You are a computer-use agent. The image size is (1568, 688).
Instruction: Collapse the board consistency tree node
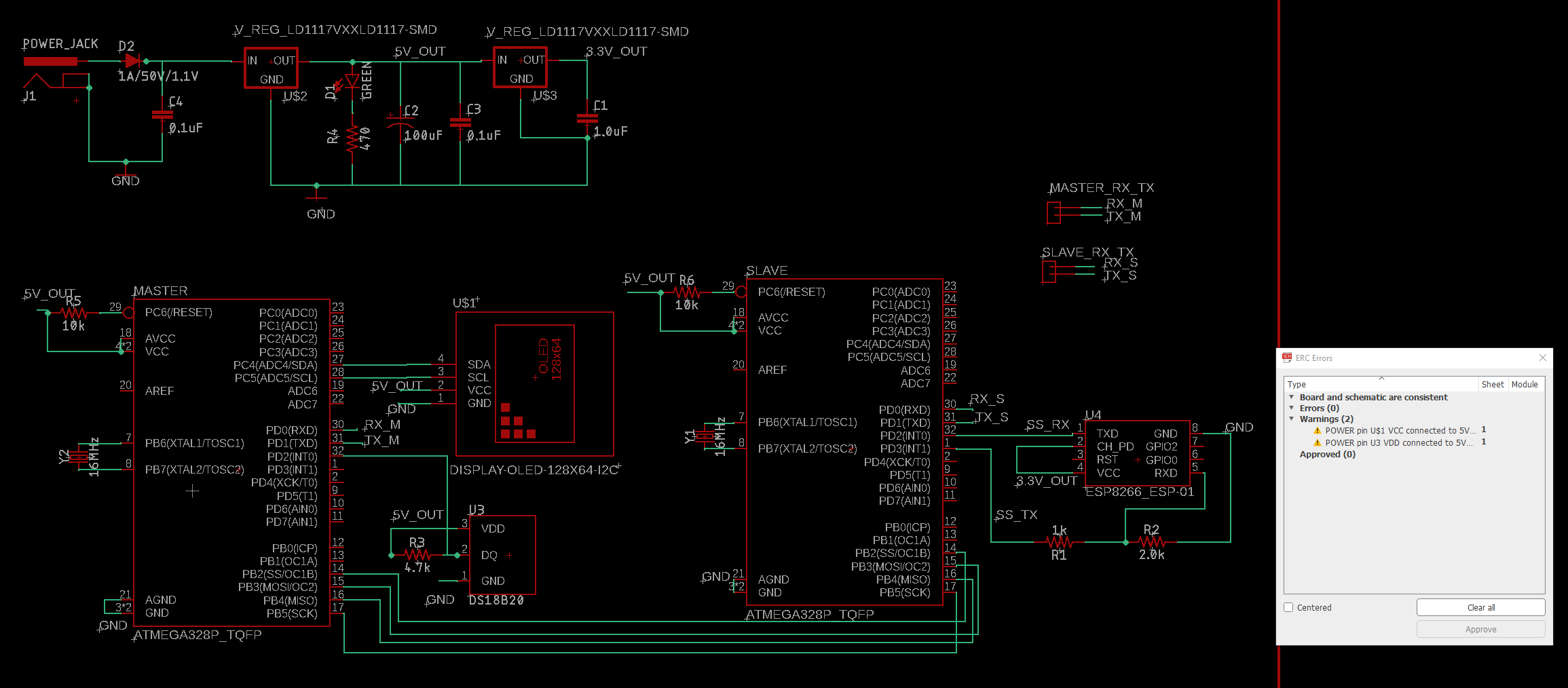click(x=1291, y=398)
